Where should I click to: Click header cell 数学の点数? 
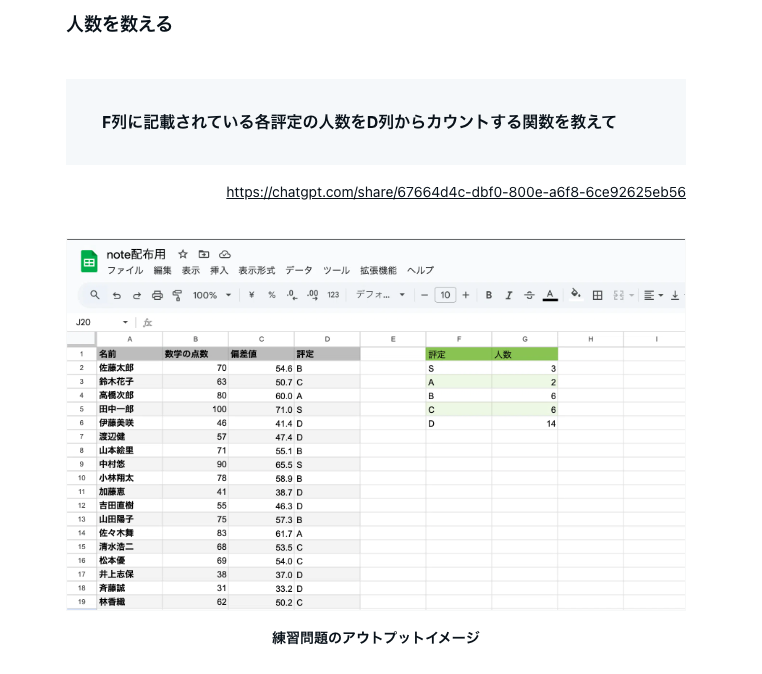click(x=195, y=354)
